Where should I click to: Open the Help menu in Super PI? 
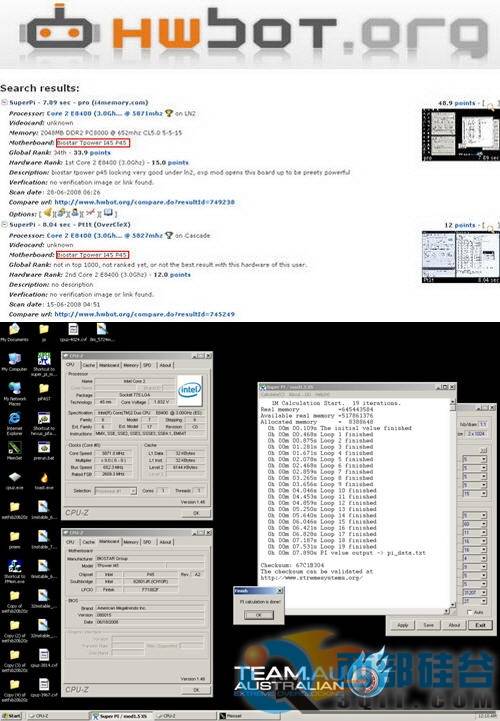[x=322, y=395]
